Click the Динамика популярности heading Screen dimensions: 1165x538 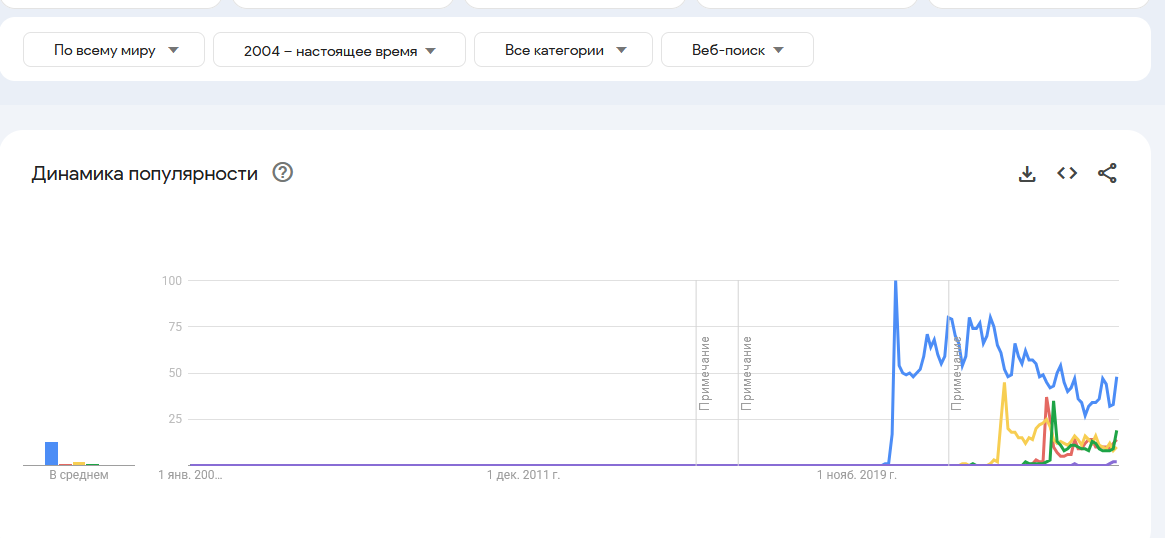point(145,174)
